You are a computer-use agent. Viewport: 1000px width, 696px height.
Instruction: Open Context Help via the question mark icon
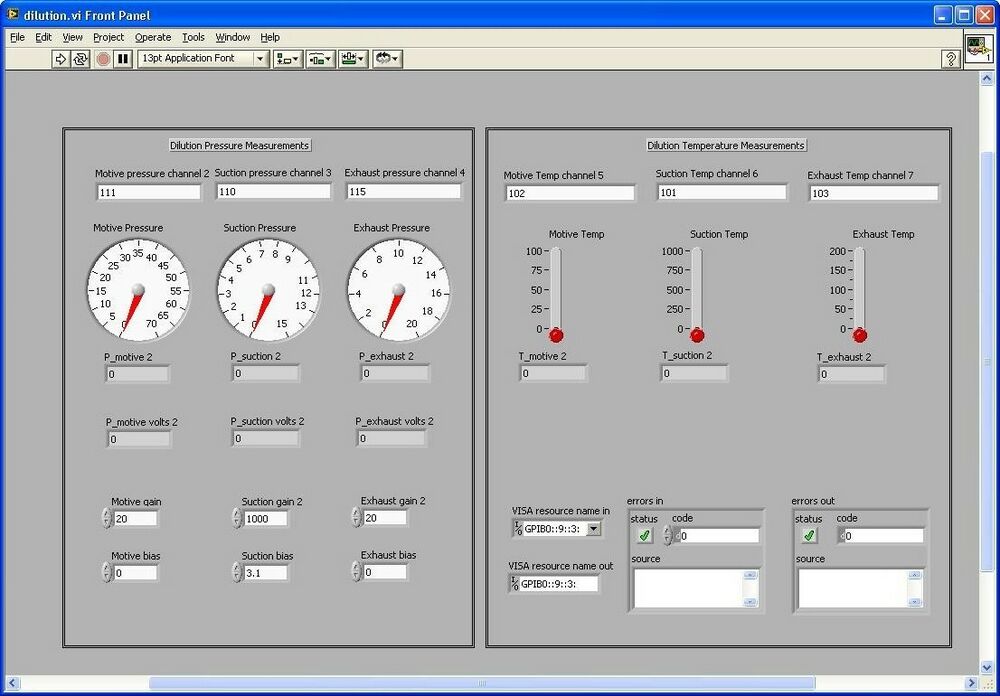click(950, 59)
